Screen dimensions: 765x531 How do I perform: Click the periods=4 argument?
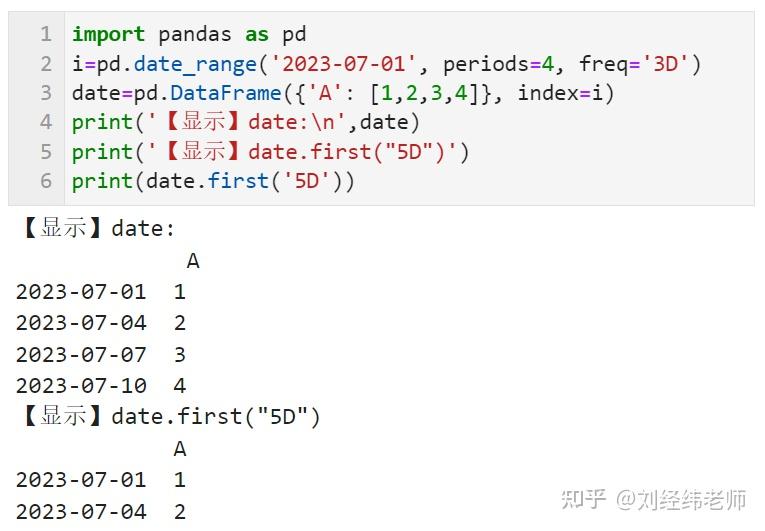(x=498, y=64)
